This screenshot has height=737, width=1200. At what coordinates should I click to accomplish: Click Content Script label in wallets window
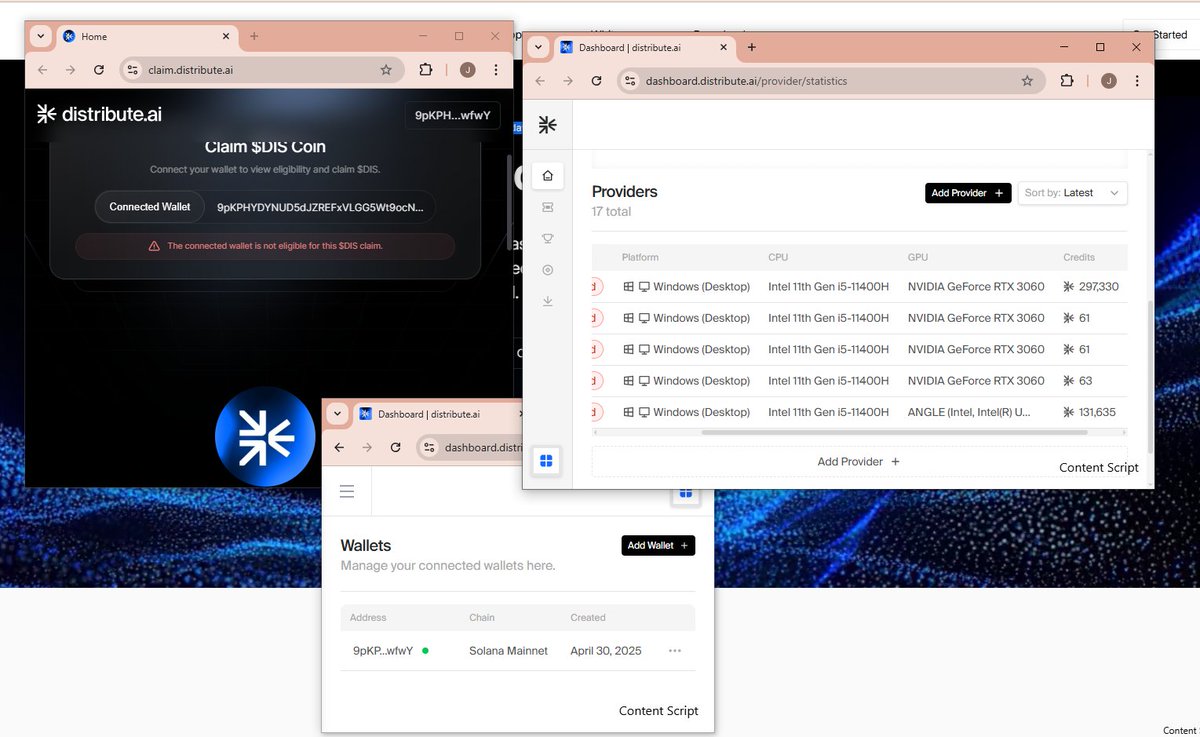[x=659, y=711]
